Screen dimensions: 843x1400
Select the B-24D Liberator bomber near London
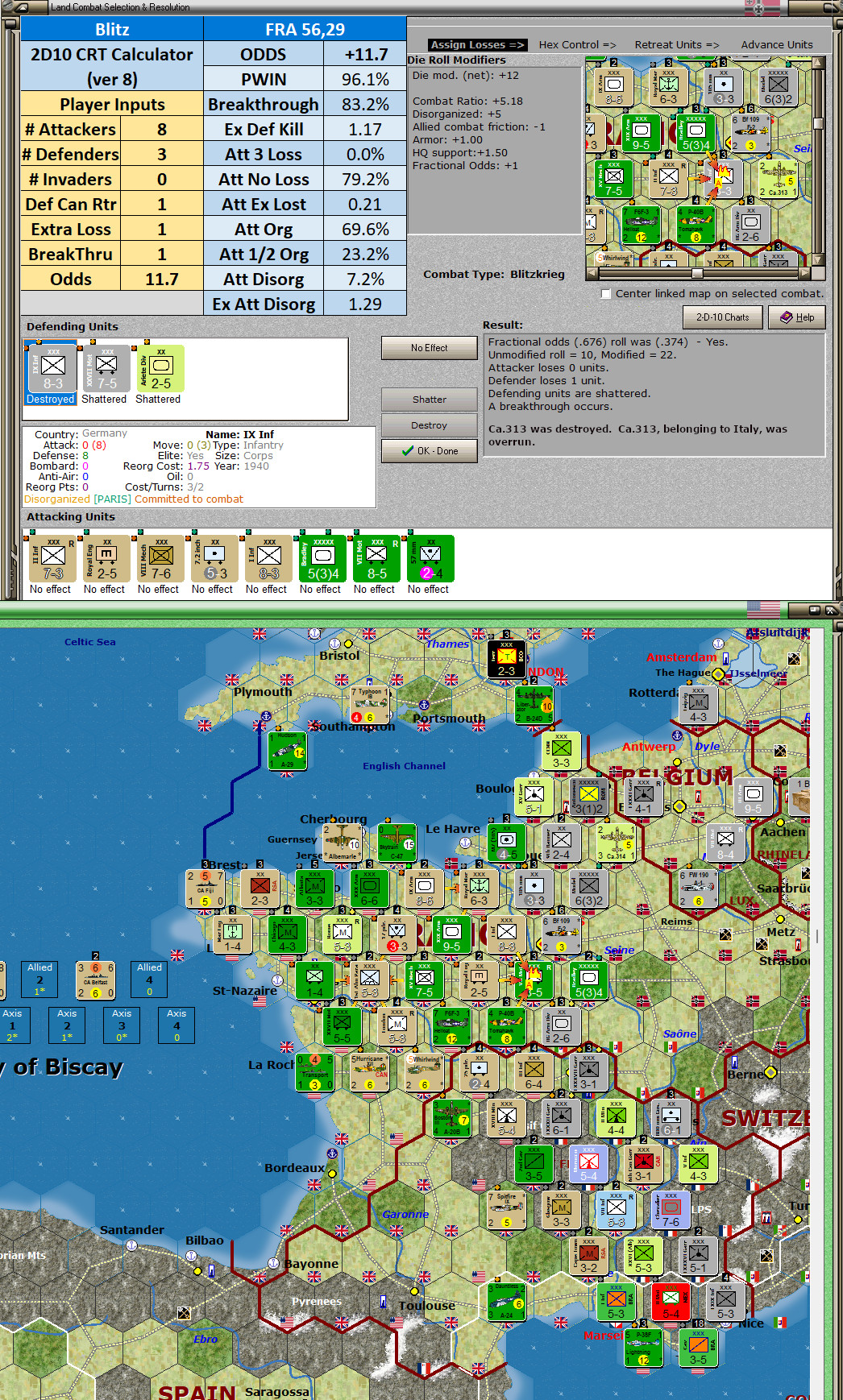534,705
